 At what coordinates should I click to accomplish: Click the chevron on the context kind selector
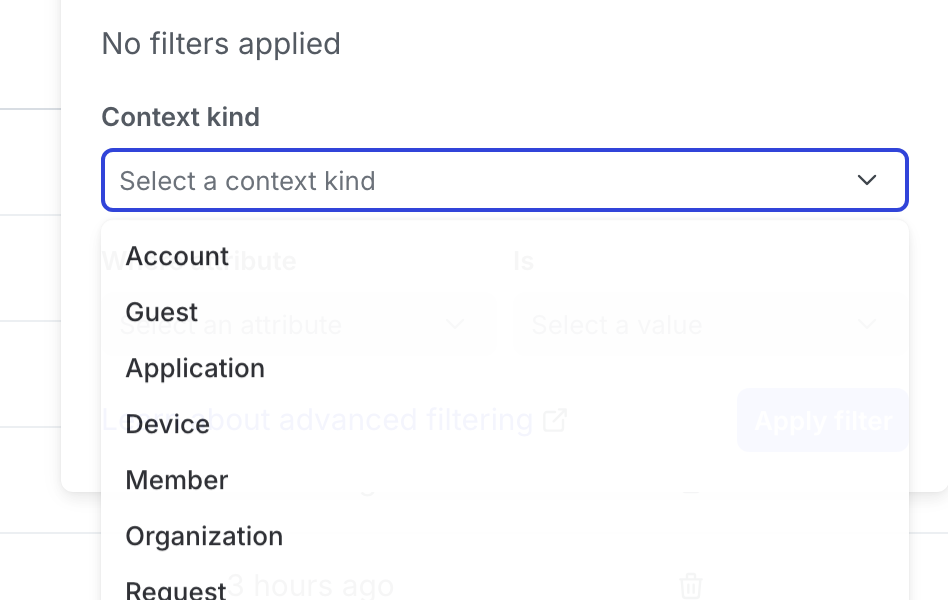coord(866,180)
